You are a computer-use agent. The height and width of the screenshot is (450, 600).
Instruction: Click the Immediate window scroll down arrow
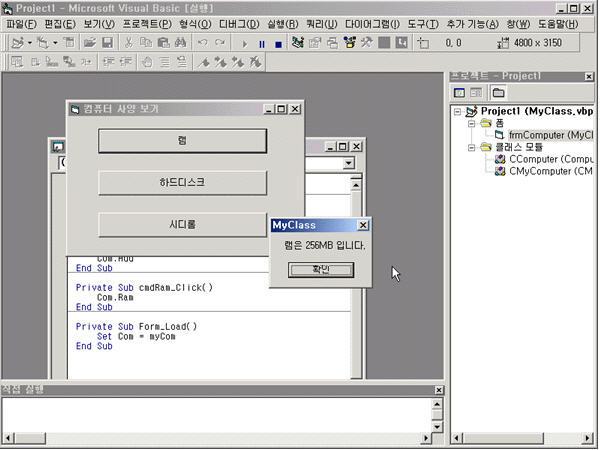click(437, 427)
